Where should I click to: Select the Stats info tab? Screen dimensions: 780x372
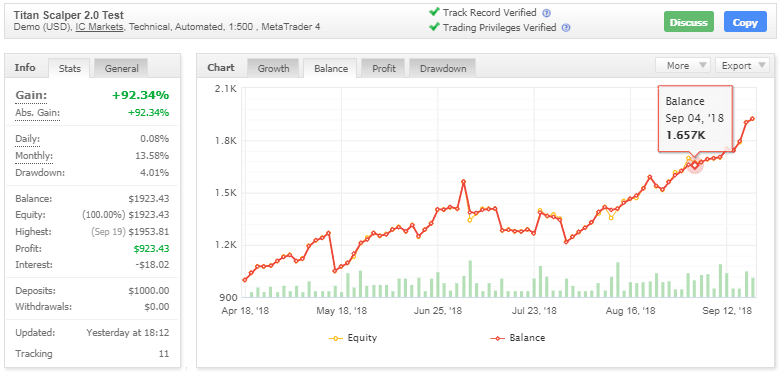[x=70, y=69]
